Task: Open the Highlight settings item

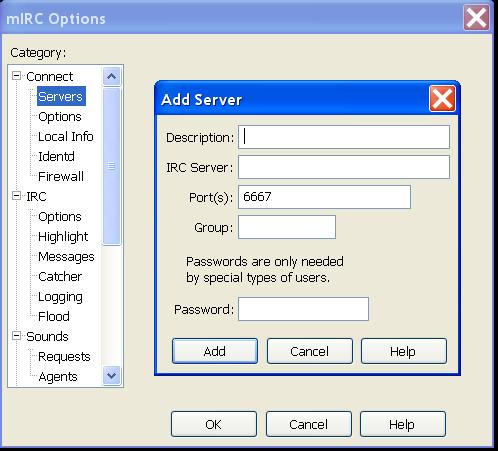Action: point(63,237)
